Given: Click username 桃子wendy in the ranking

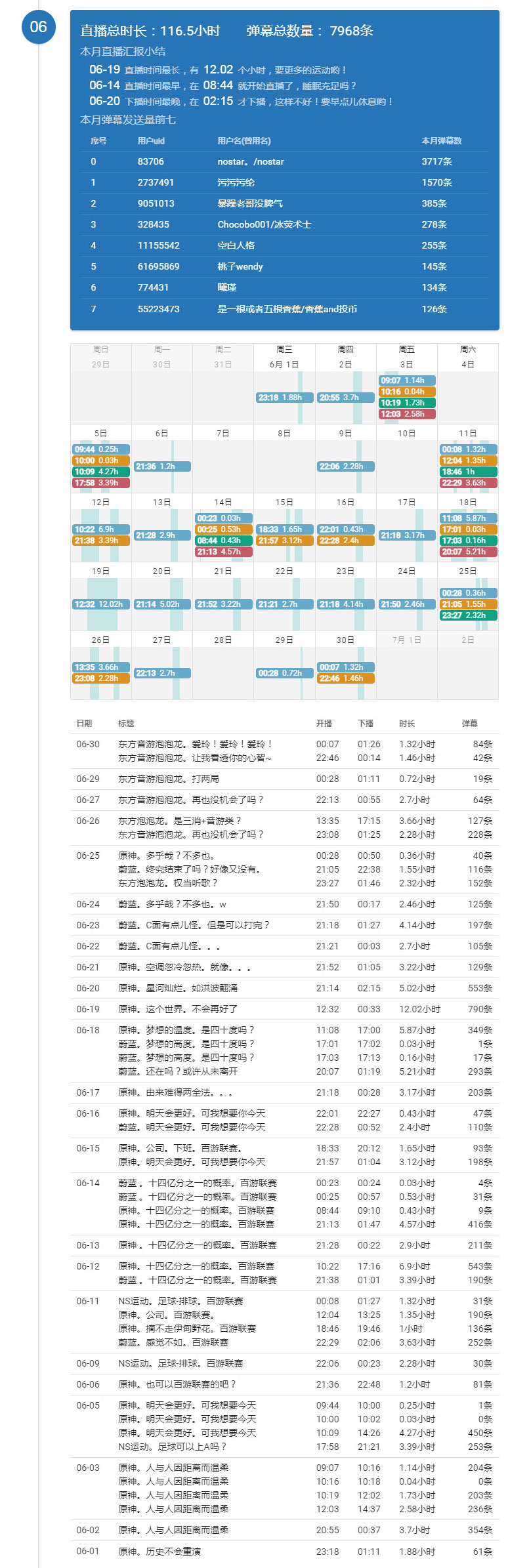Looking at the screenshot, I should pos(240,266).
